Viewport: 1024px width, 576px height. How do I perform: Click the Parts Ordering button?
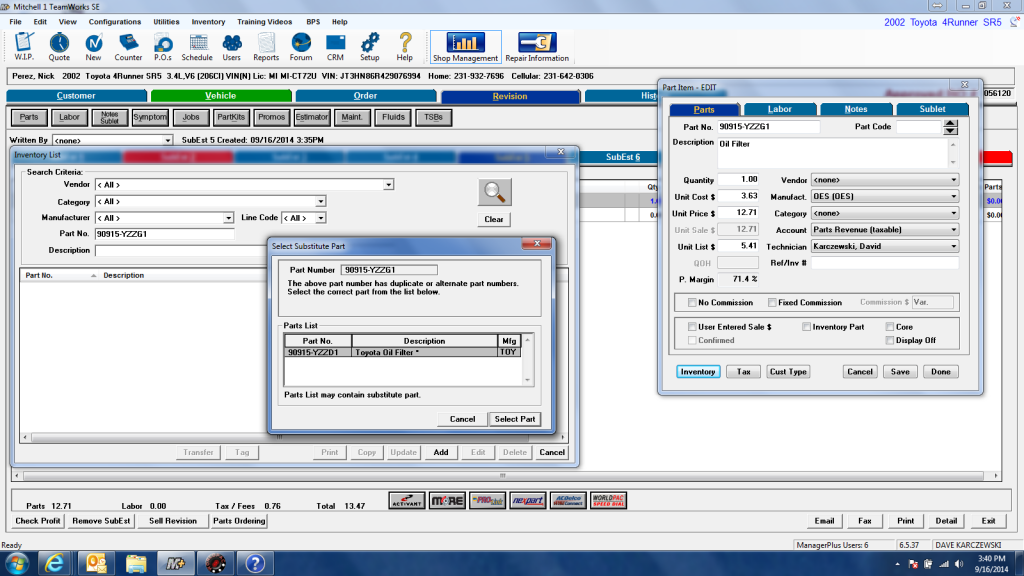239,521
